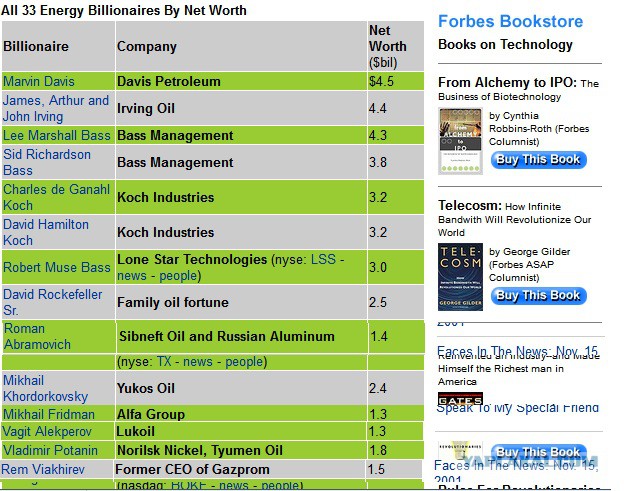Click news link next to TX ticker
624x491 pixels.
[198, 362]
